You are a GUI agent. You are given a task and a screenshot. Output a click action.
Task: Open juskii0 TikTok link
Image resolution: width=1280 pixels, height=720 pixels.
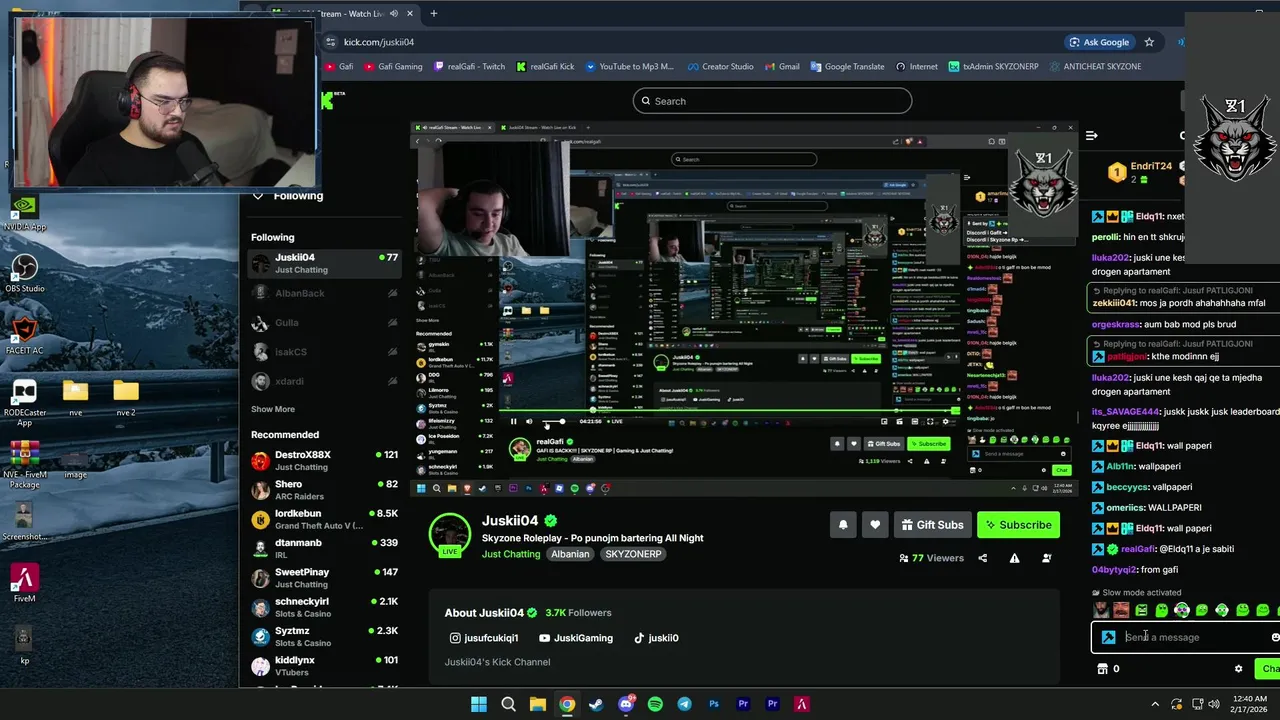pos(656,638)
